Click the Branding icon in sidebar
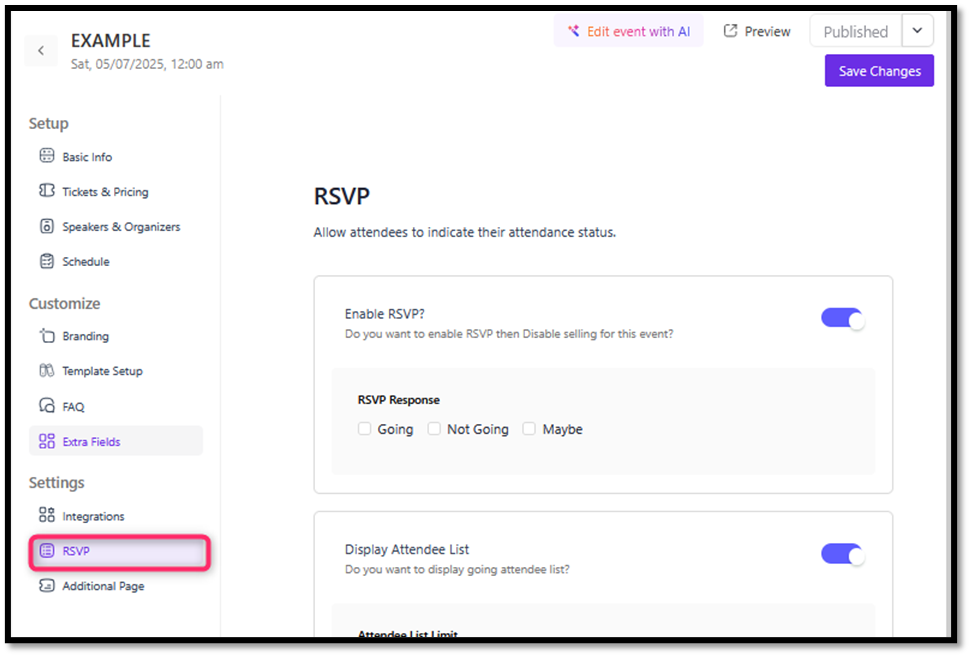Image resolution: width=970 pixels, height=656 pixels. (46, 336)
